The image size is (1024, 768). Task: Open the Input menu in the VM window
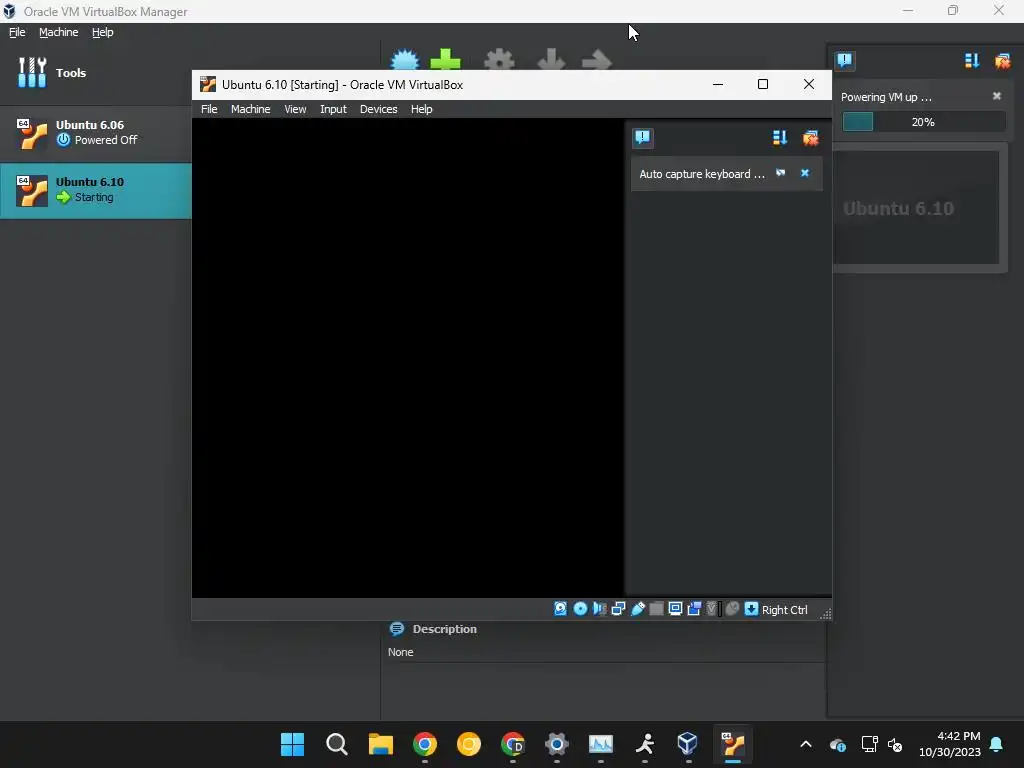[333, 109]
